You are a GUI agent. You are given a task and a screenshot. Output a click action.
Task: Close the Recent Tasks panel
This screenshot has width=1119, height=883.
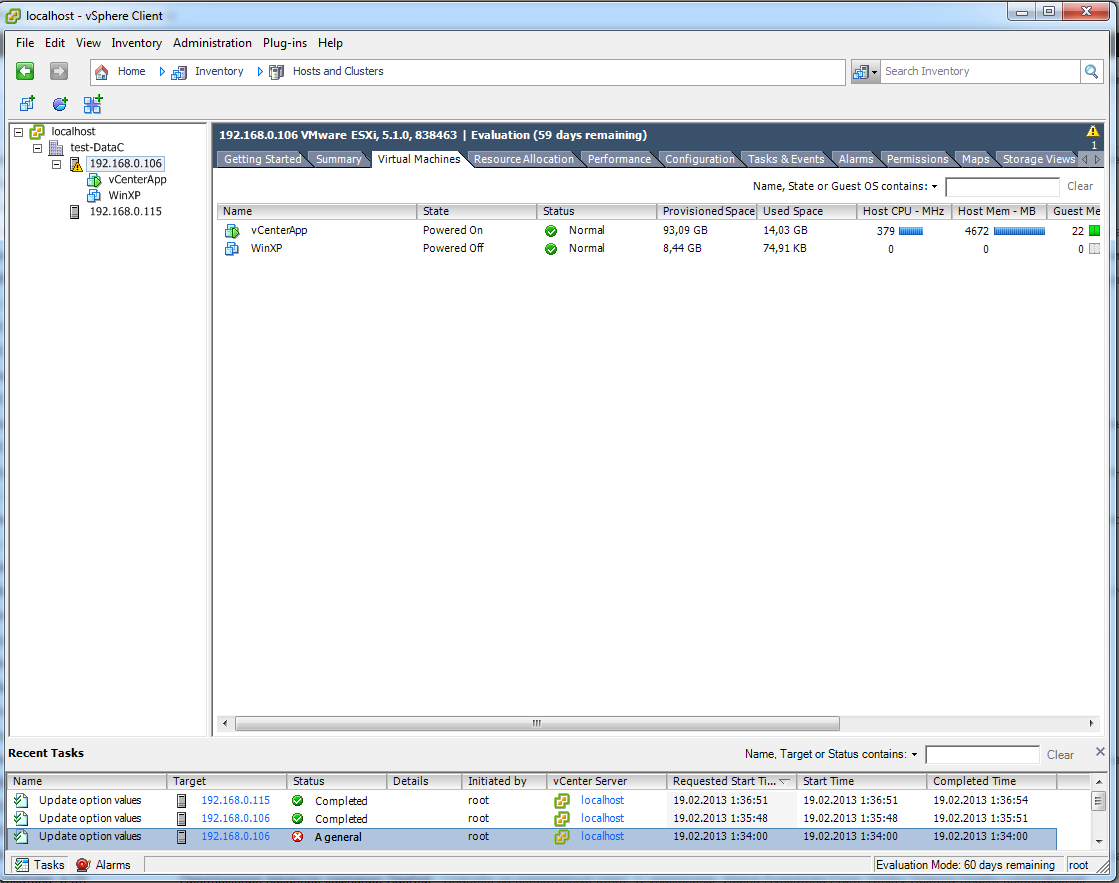1100,752
